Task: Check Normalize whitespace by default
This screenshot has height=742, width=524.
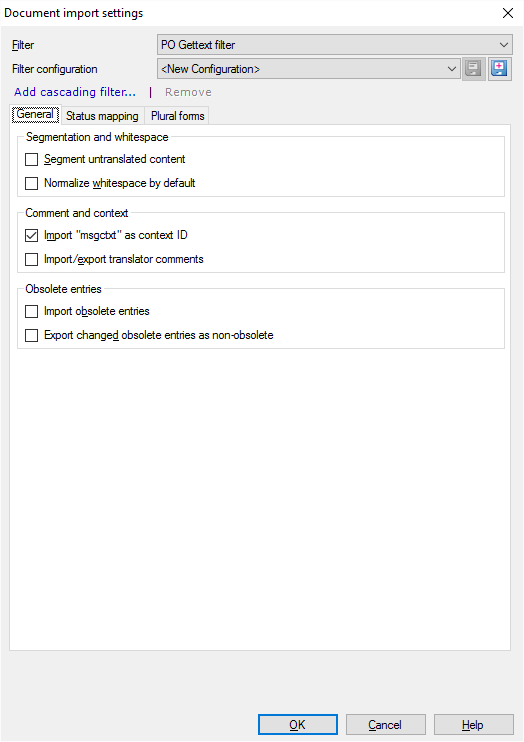Action: [31, 183]
